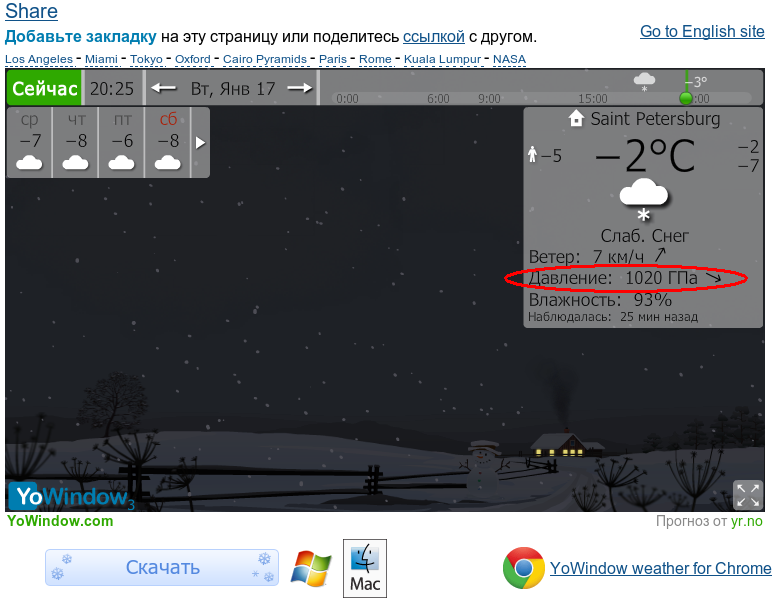Select the Mac download icon
The height and width of the screenshot is (602, 780).
(x=365, y=568)
